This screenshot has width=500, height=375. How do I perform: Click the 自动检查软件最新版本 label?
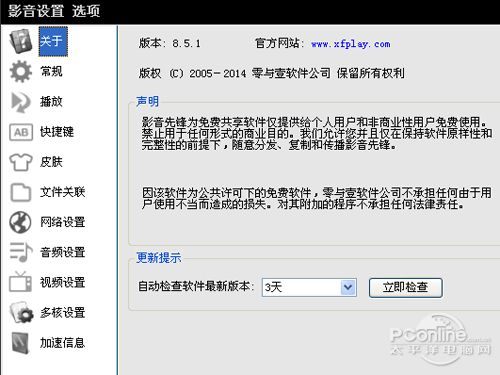point(196,286)
